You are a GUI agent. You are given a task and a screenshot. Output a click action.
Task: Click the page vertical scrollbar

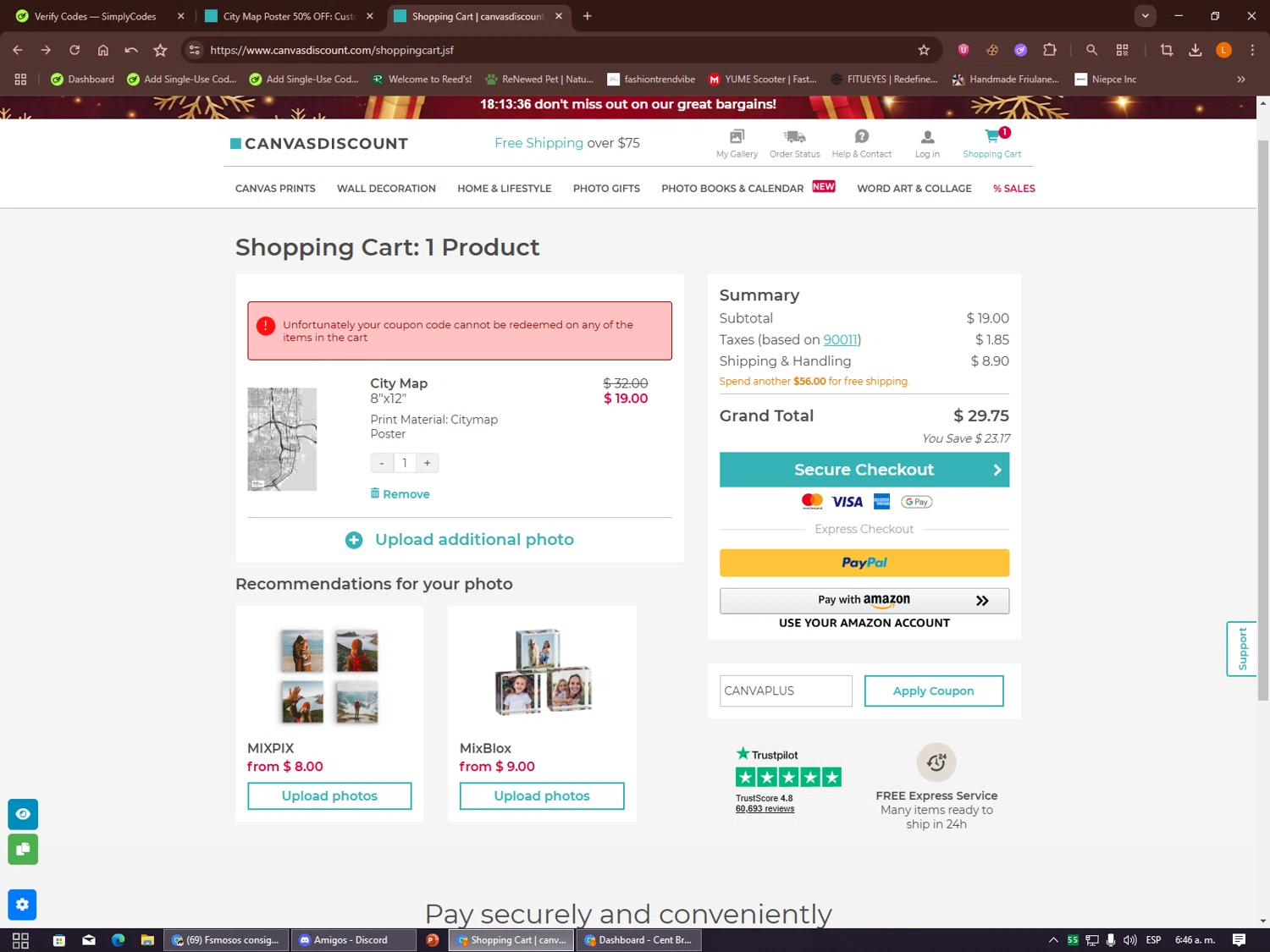coord(1262,419)
